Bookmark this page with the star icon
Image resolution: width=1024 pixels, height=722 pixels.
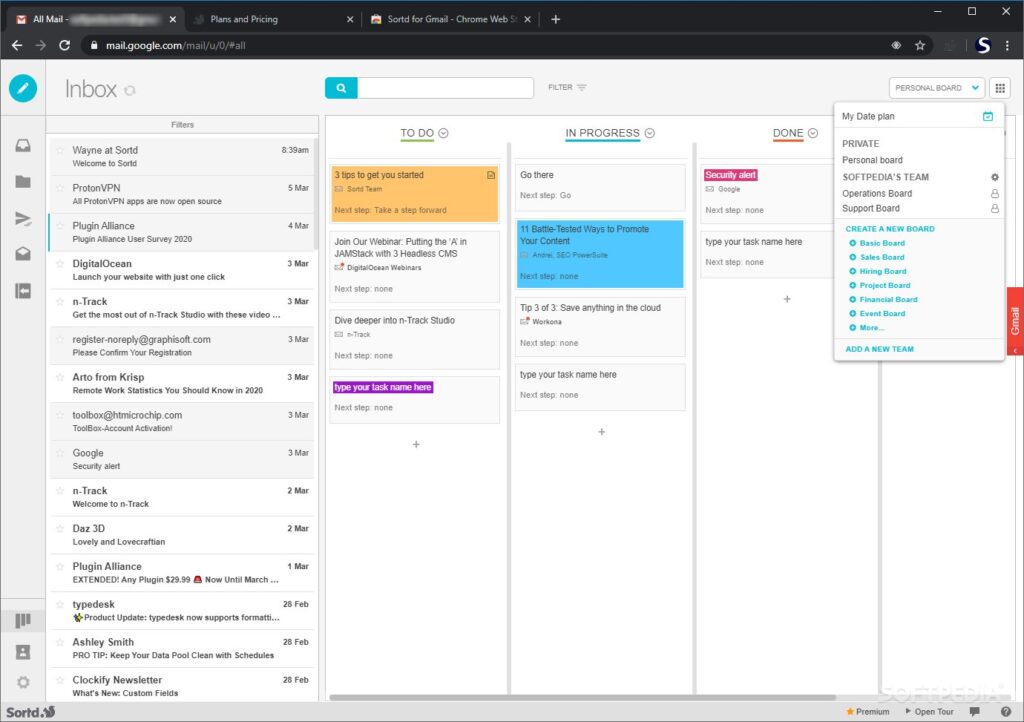(920, 45)
